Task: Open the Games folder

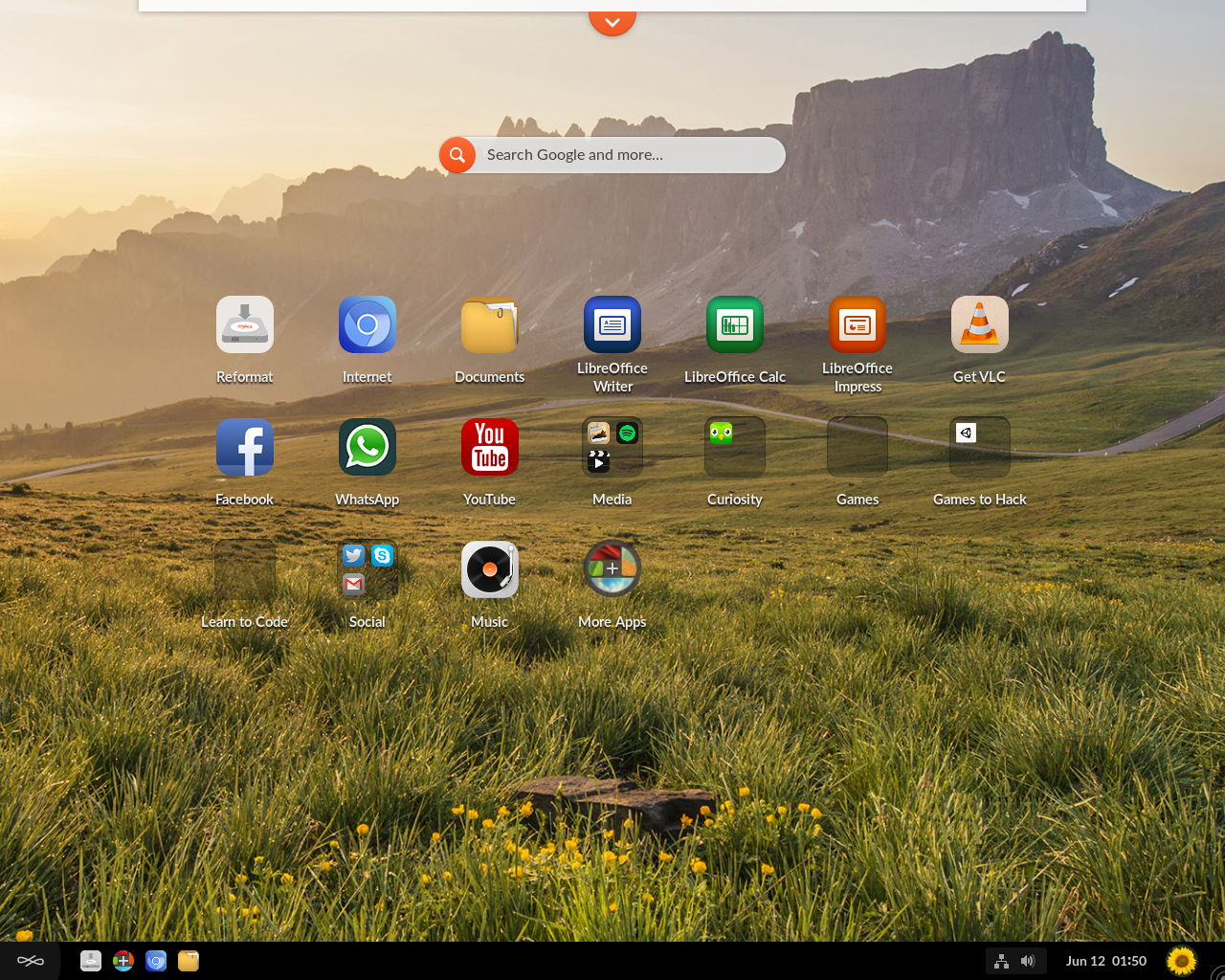Action: pyautogui.click(x=857, y=447)
